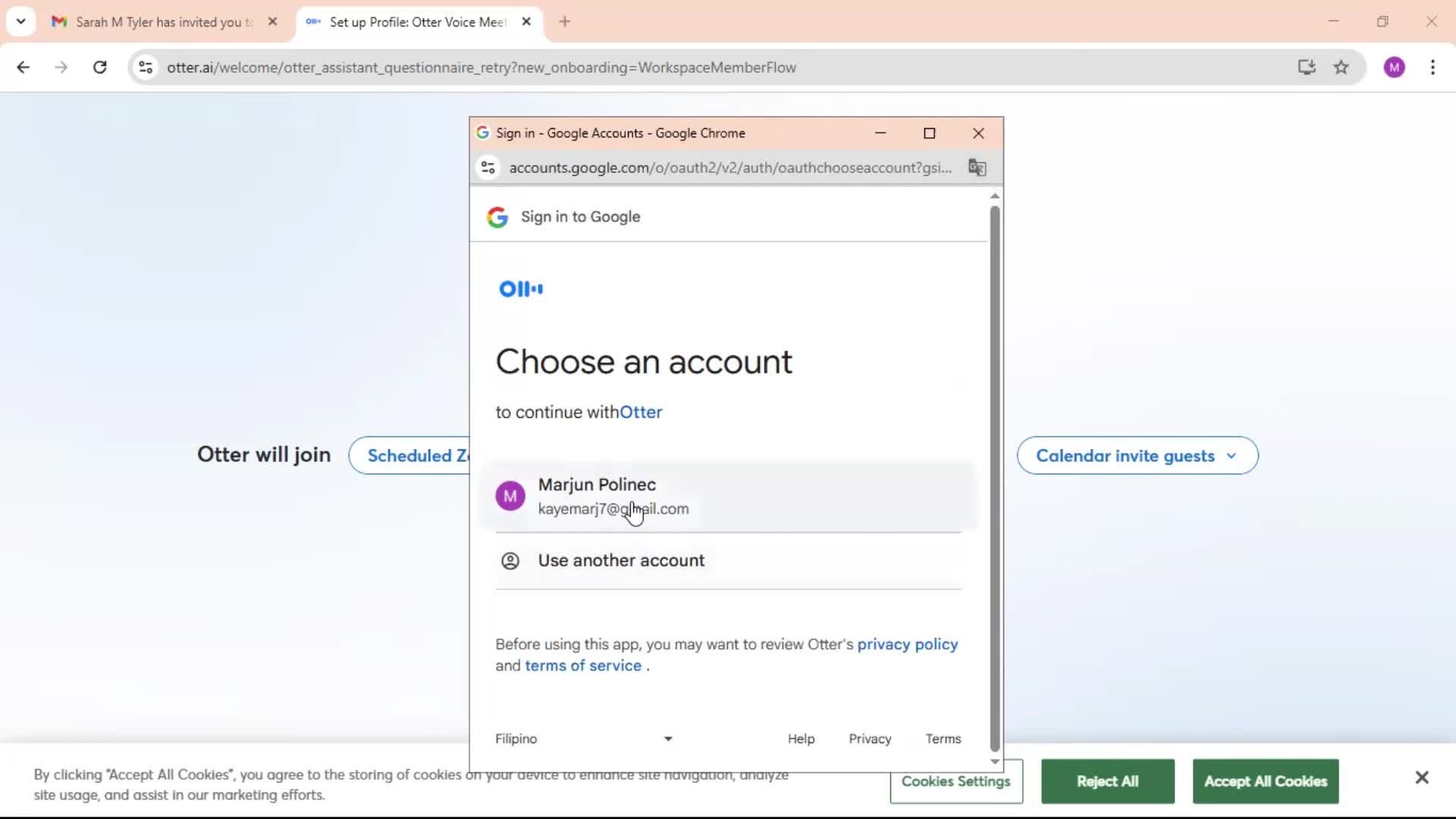Click the main browser address bar URL

point(482,67)
